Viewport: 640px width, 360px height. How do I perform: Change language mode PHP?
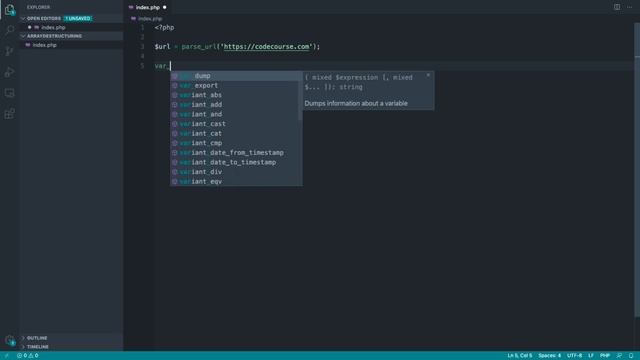point(605,356)
